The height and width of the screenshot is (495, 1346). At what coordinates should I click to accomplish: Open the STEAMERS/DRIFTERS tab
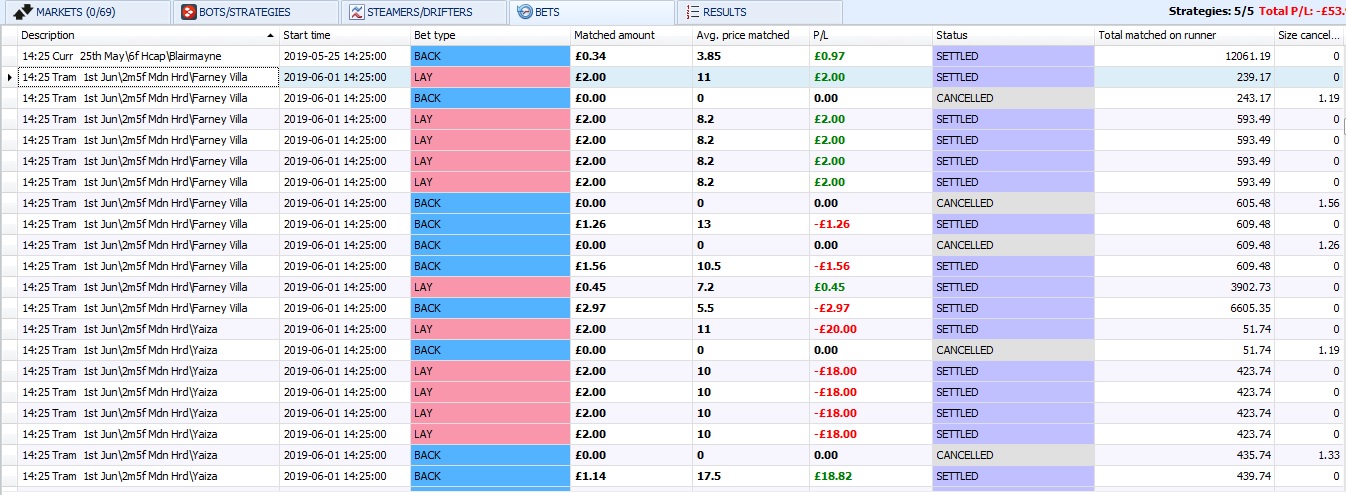pos(423,12)
